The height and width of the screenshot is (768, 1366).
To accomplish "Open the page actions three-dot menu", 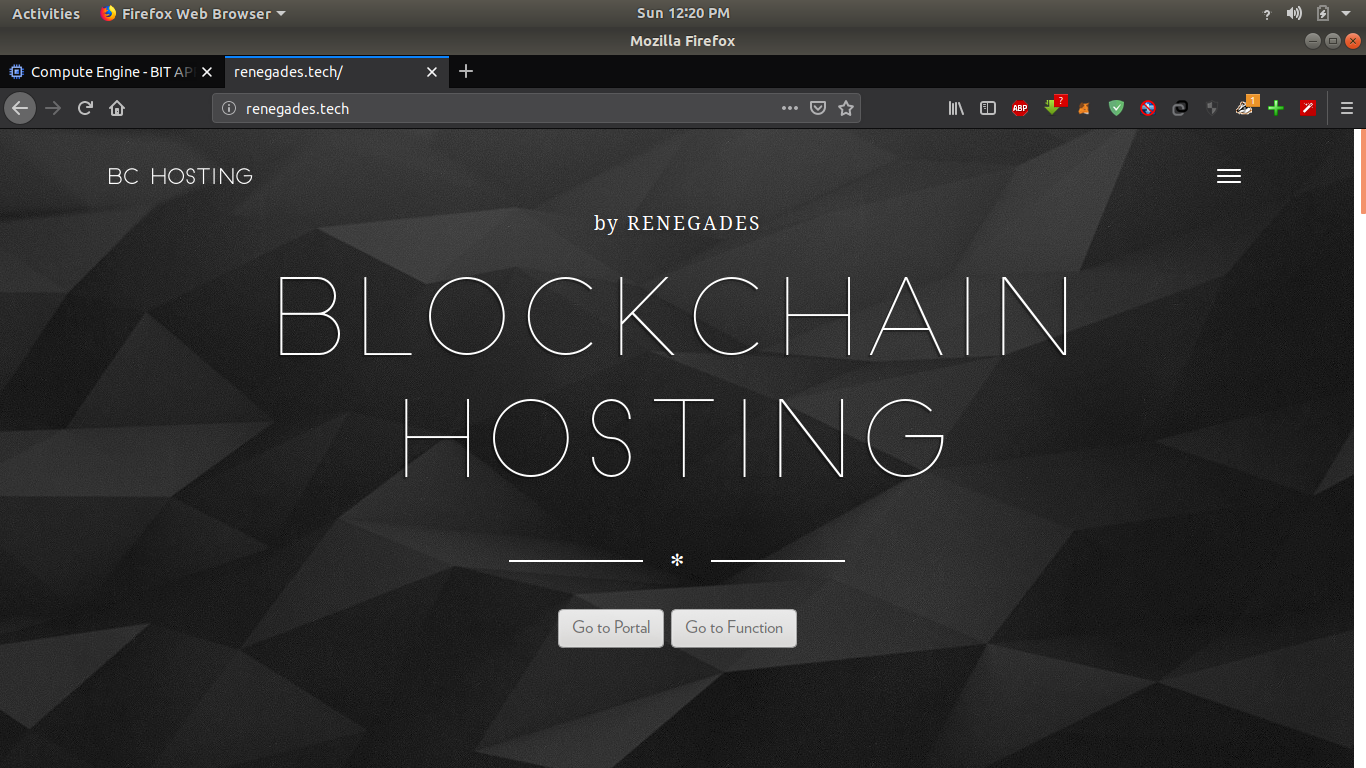I will coord(789,108).
